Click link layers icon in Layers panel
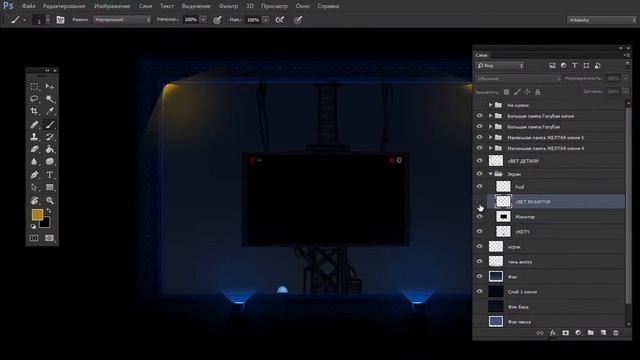This screenshot has height=360, width=640. pyautogui.click(x=540, y=333)
